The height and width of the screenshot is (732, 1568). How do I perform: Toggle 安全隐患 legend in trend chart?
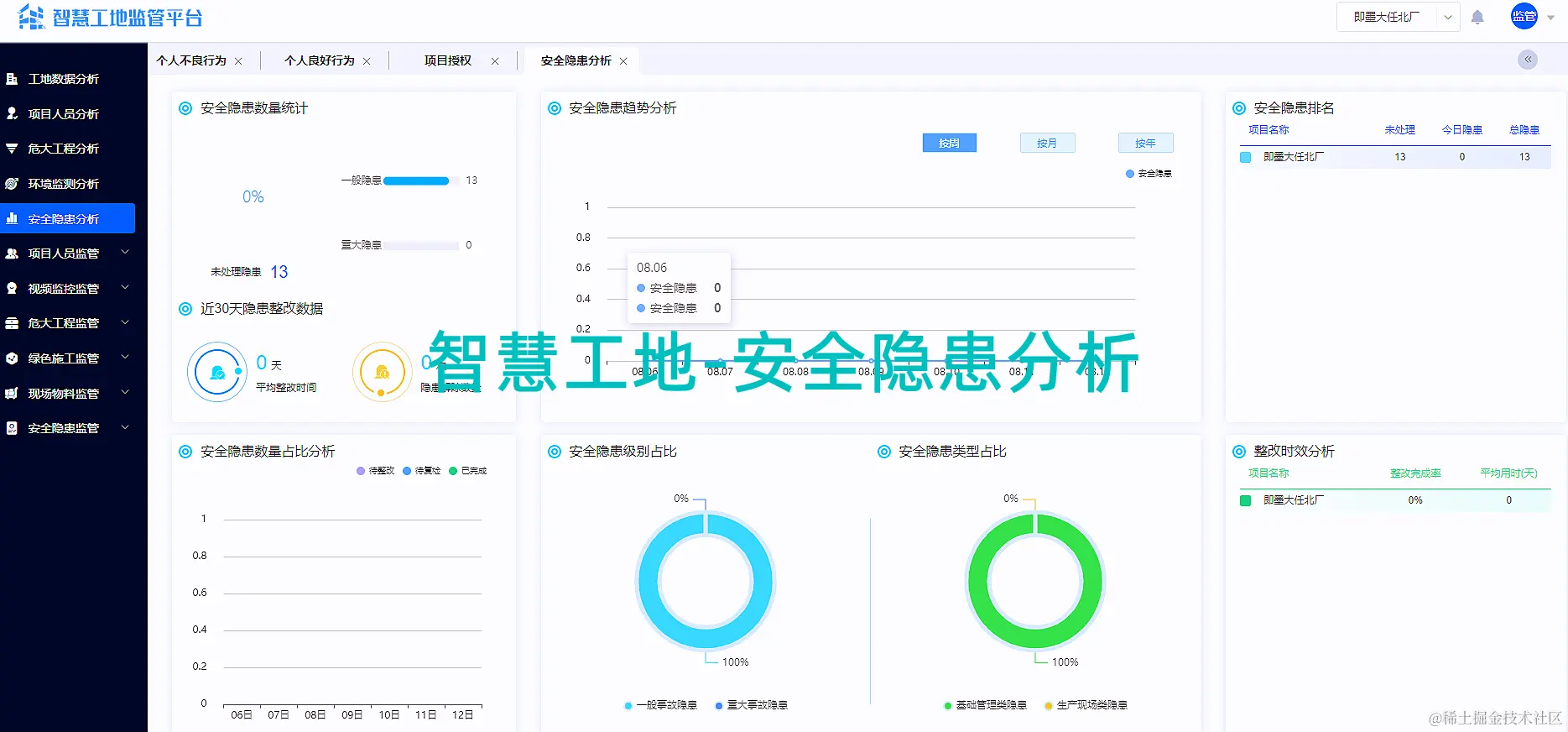click(x=1149, y=174)
